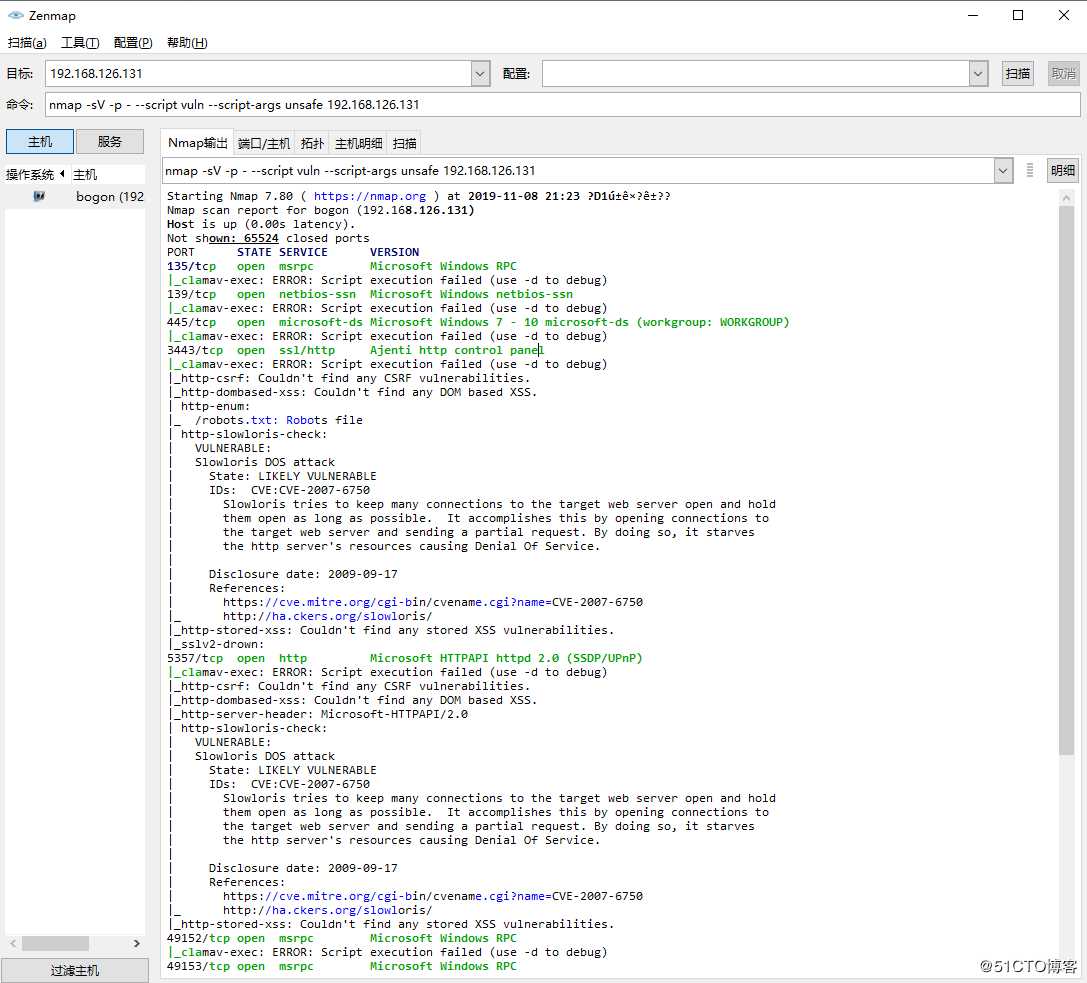This screenshot has width=1087, height=983.
Task: Click into the 目标 target field
Action: coord(259,73)
